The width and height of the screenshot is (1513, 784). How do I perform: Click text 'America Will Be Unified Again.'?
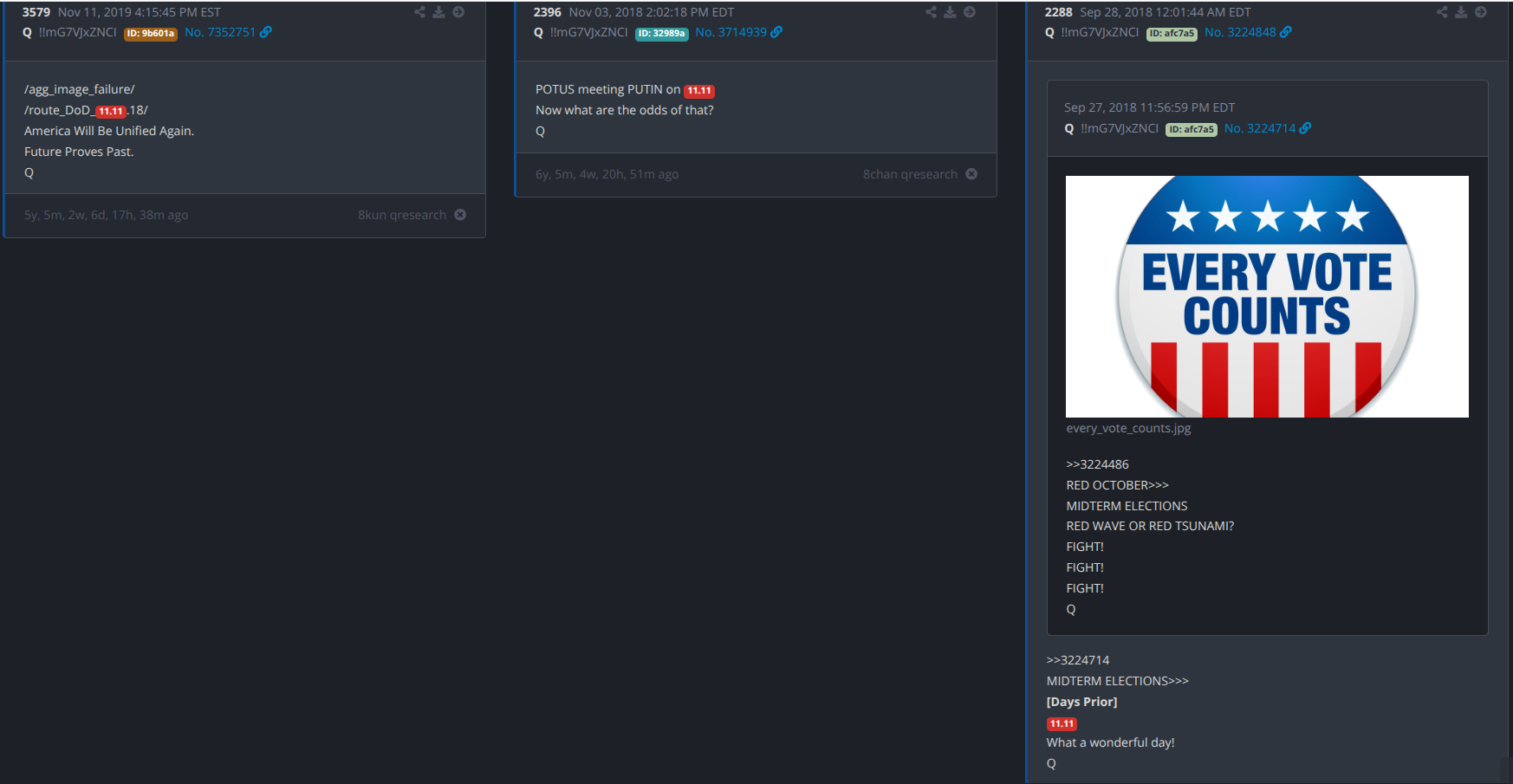click(109, 131)
